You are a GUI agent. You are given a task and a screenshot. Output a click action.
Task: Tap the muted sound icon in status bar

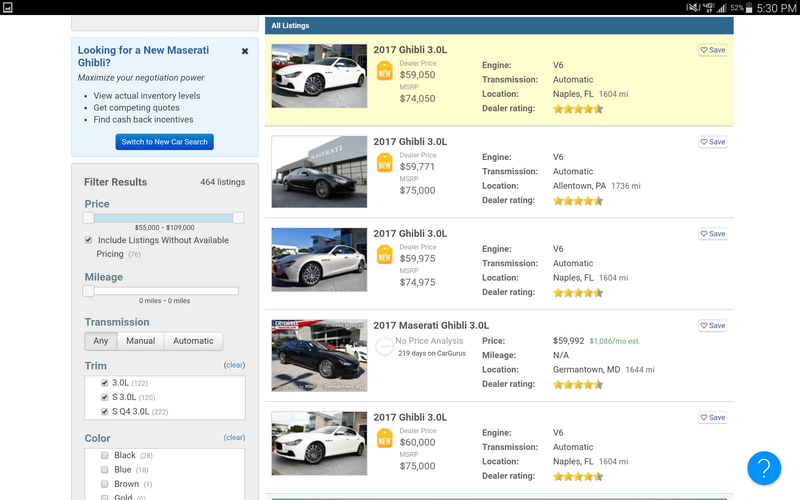(x=693, y=7)
